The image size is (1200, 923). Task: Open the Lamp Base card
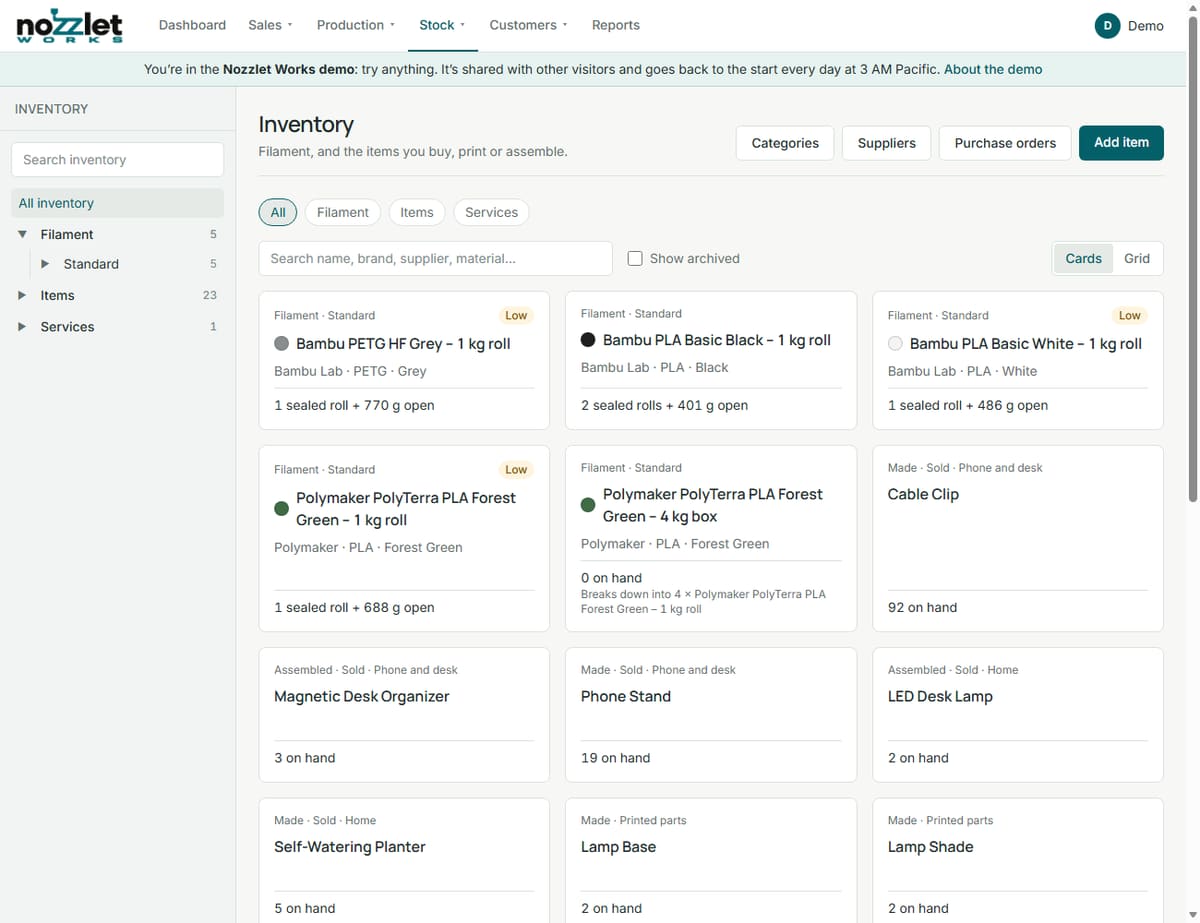(711, 860)
